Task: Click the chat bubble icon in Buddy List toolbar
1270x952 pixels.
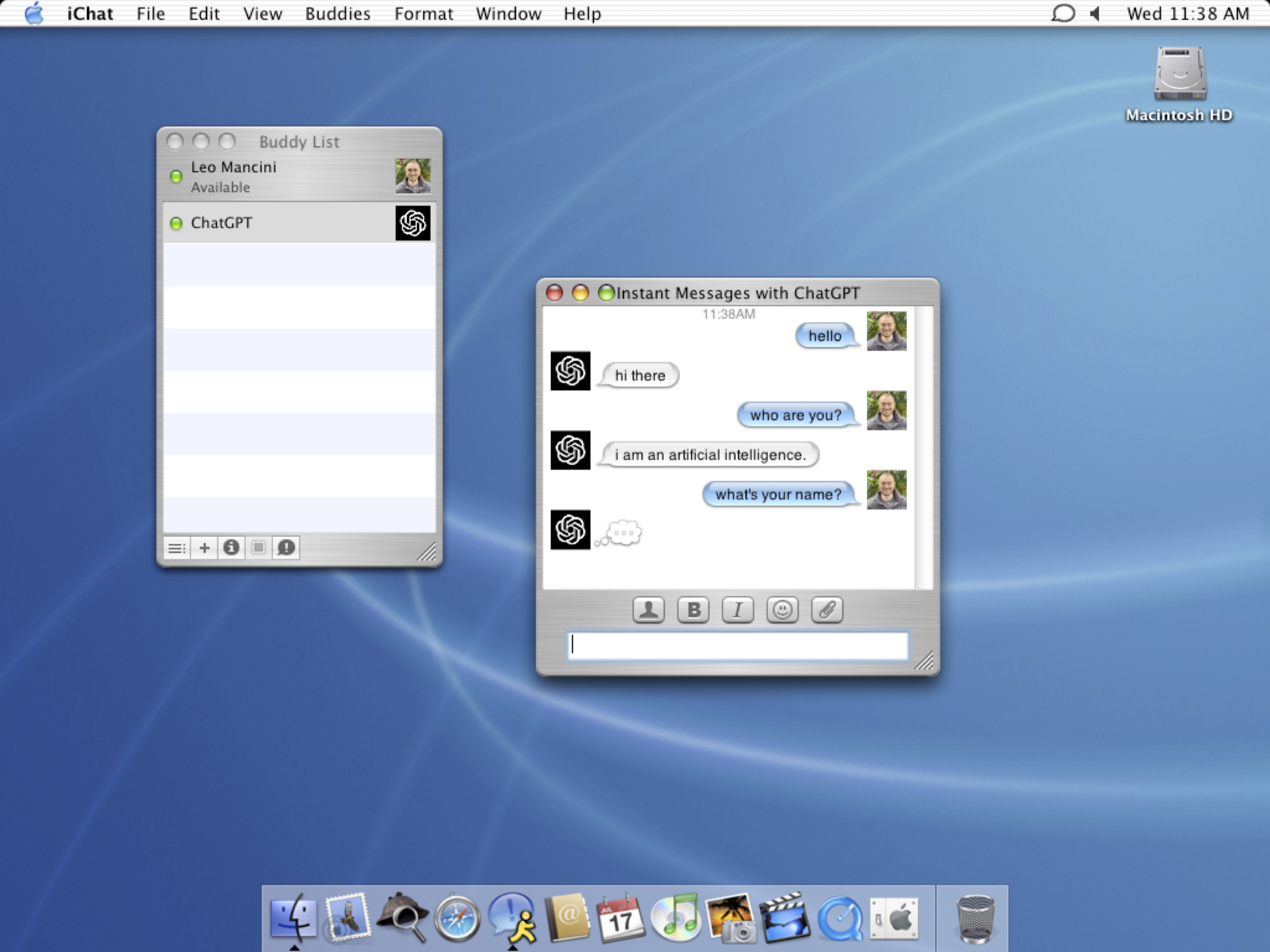Action: click(x=286, y=548)
